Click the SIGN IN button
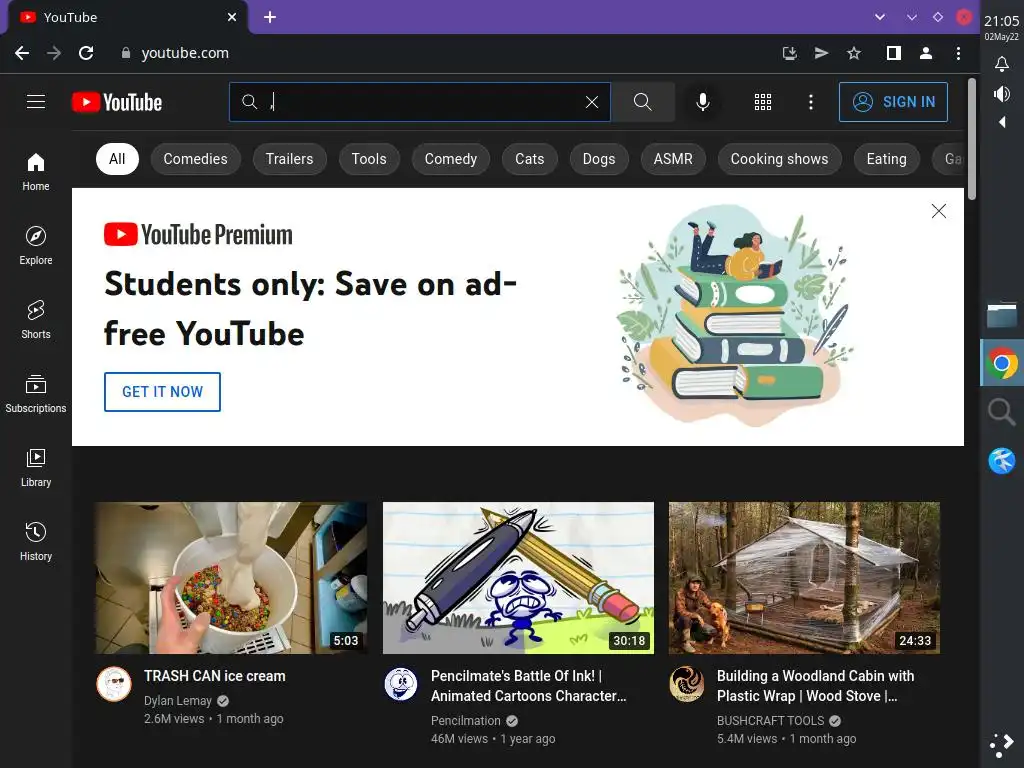The image size is (1024, 768). click(x=893, y=102)
